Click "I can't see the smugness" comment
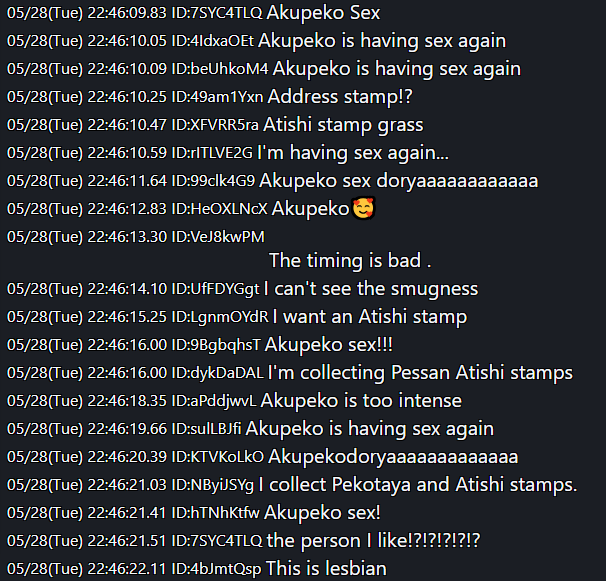The height and width of the screenshot is (581, 606). (x=371, y=289)
